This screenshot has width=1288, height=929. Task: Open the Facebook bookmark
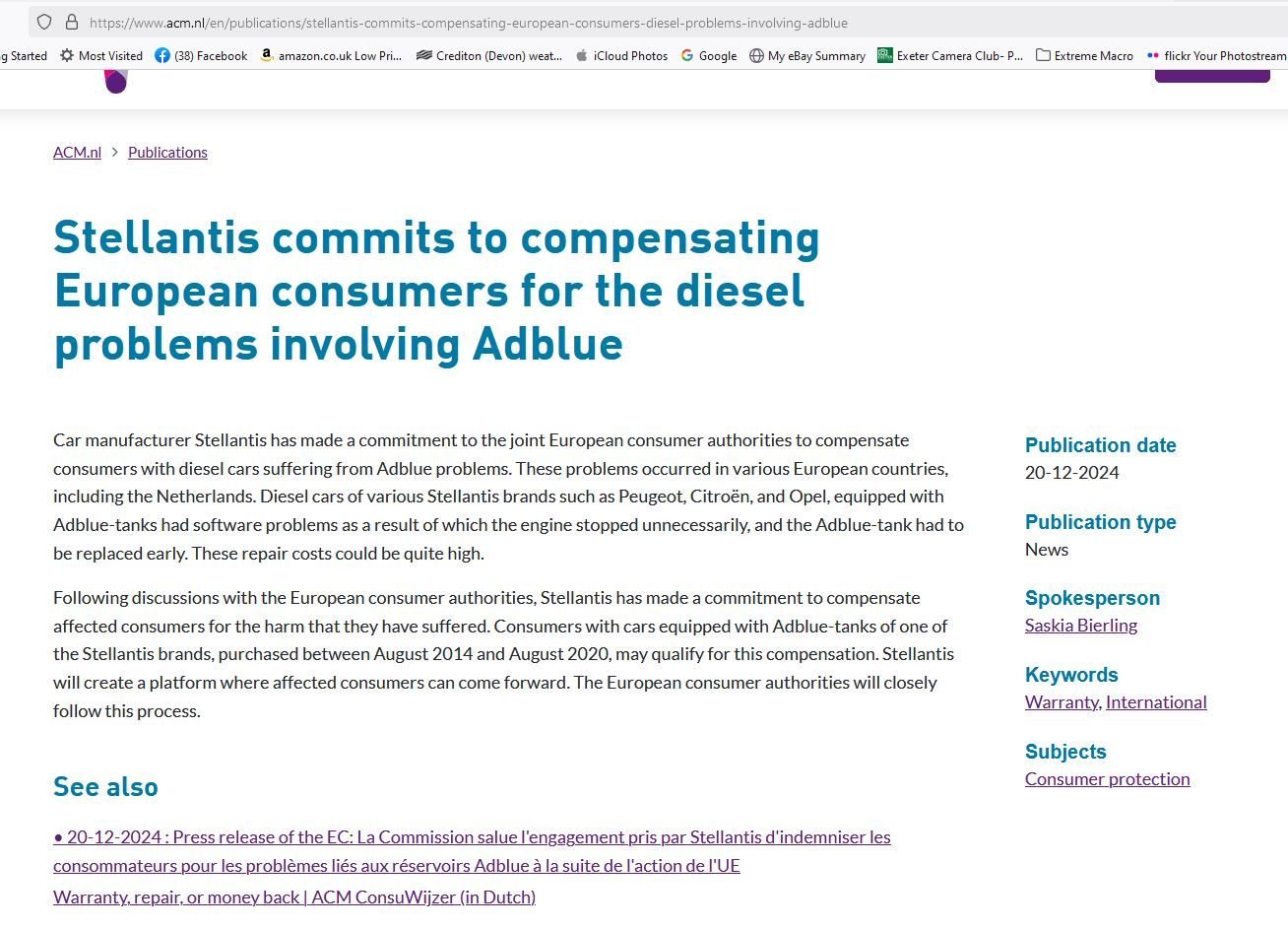point(201,56)
